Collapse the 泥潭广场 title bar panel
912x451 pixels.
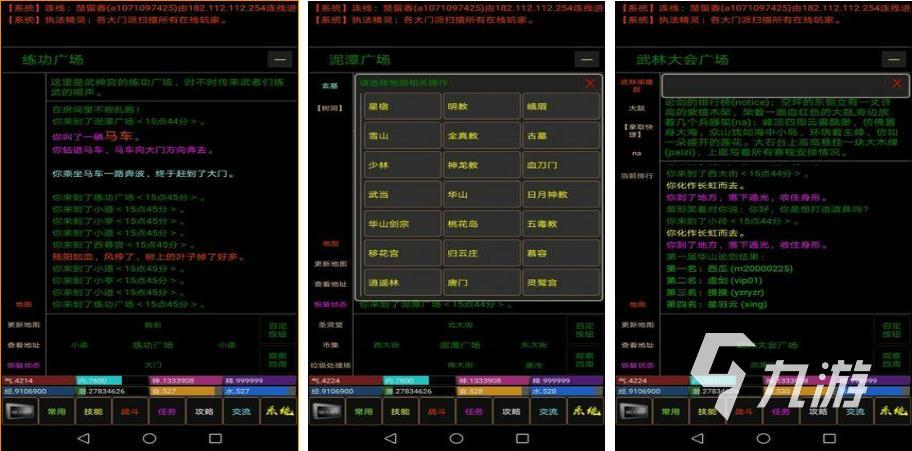pyautogui.click(x=588, y=60)
